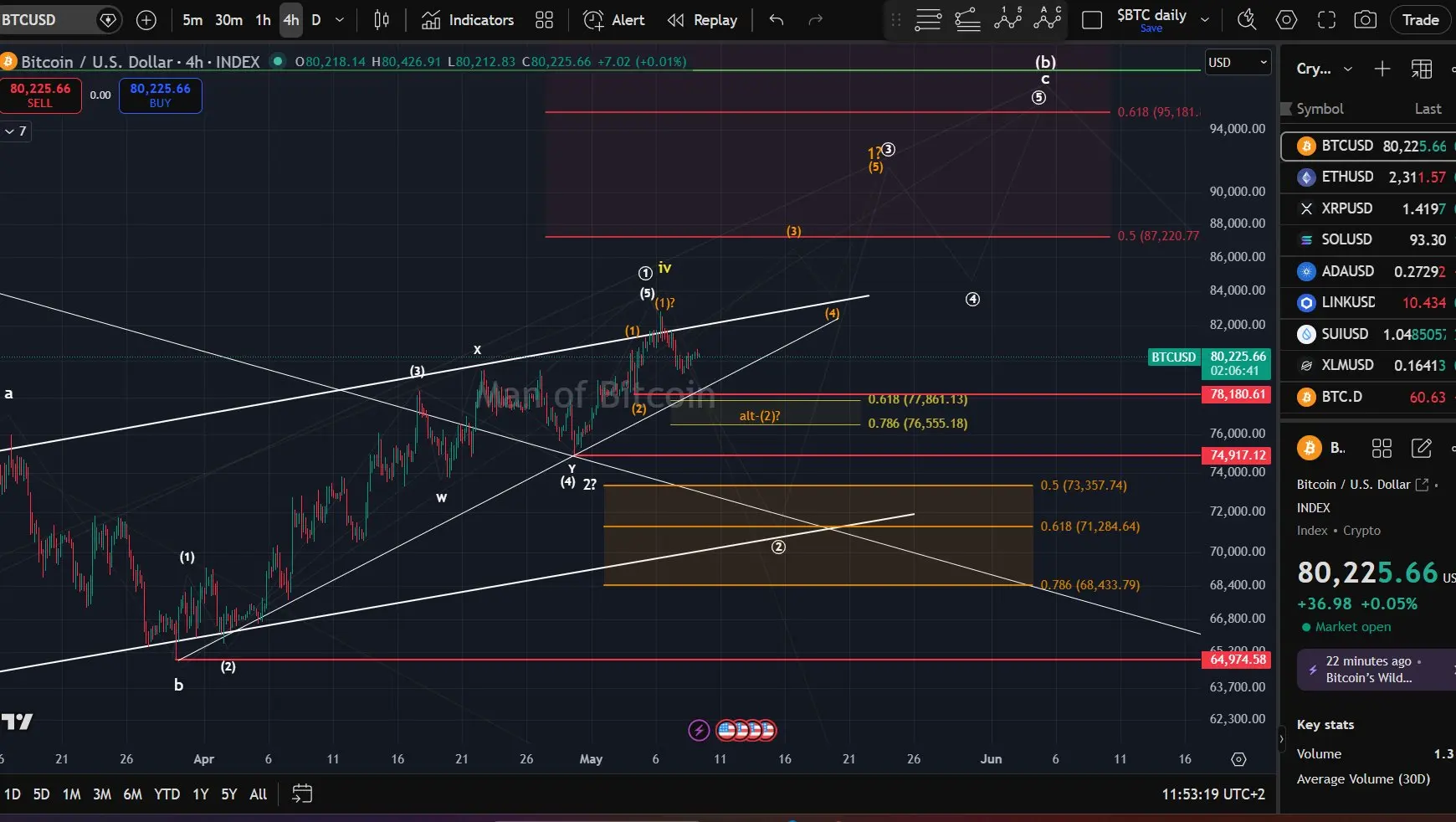This screenshot has width=1456, height=822.
Task: Set chart range to All
Action: click(259, 794)
